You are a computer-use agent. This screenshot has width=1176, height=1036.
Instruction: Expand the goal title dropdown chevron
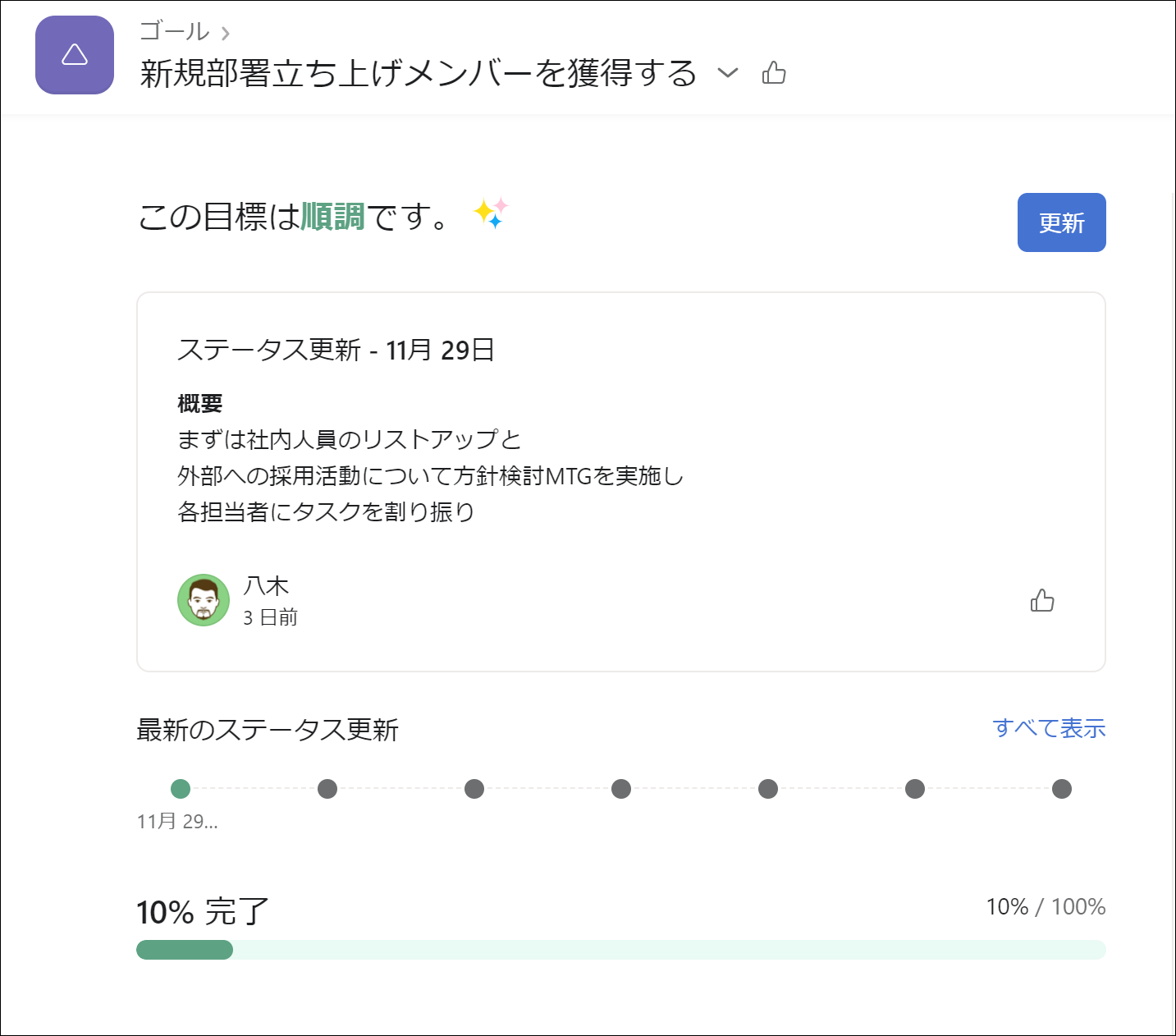pos(728,73)
